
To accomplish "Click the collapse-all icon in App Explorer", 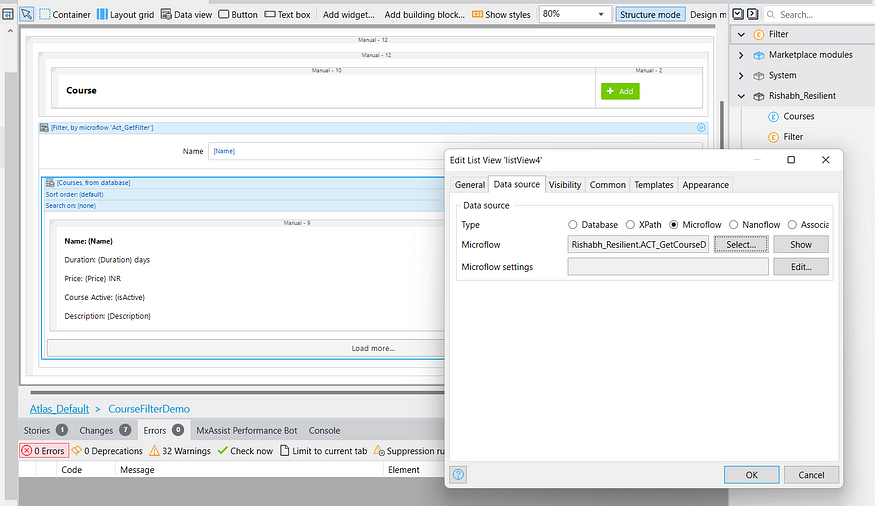I will (x=738, y=14).
